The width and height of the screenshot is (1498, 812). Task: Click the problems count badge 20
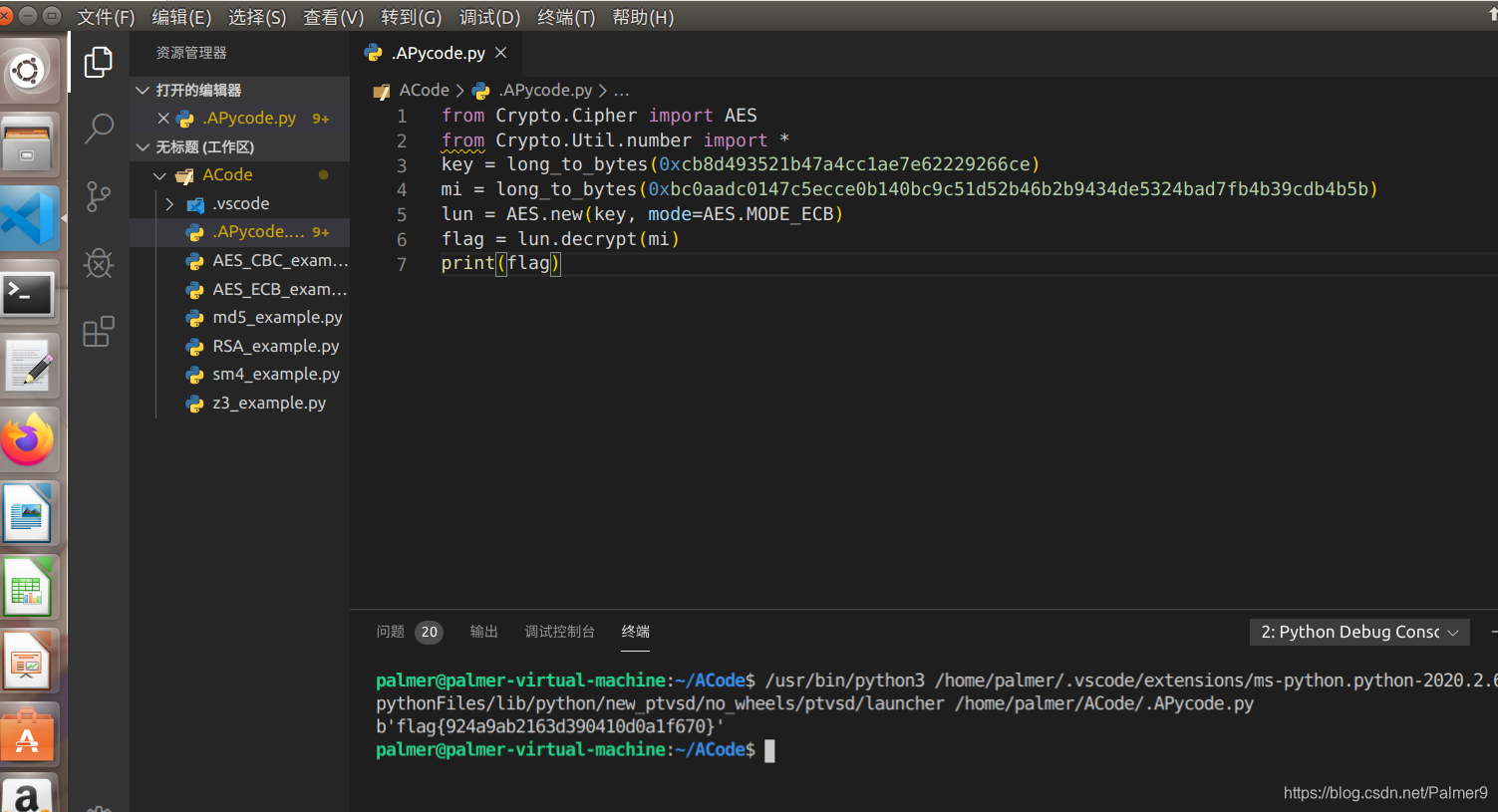(429, 632)
